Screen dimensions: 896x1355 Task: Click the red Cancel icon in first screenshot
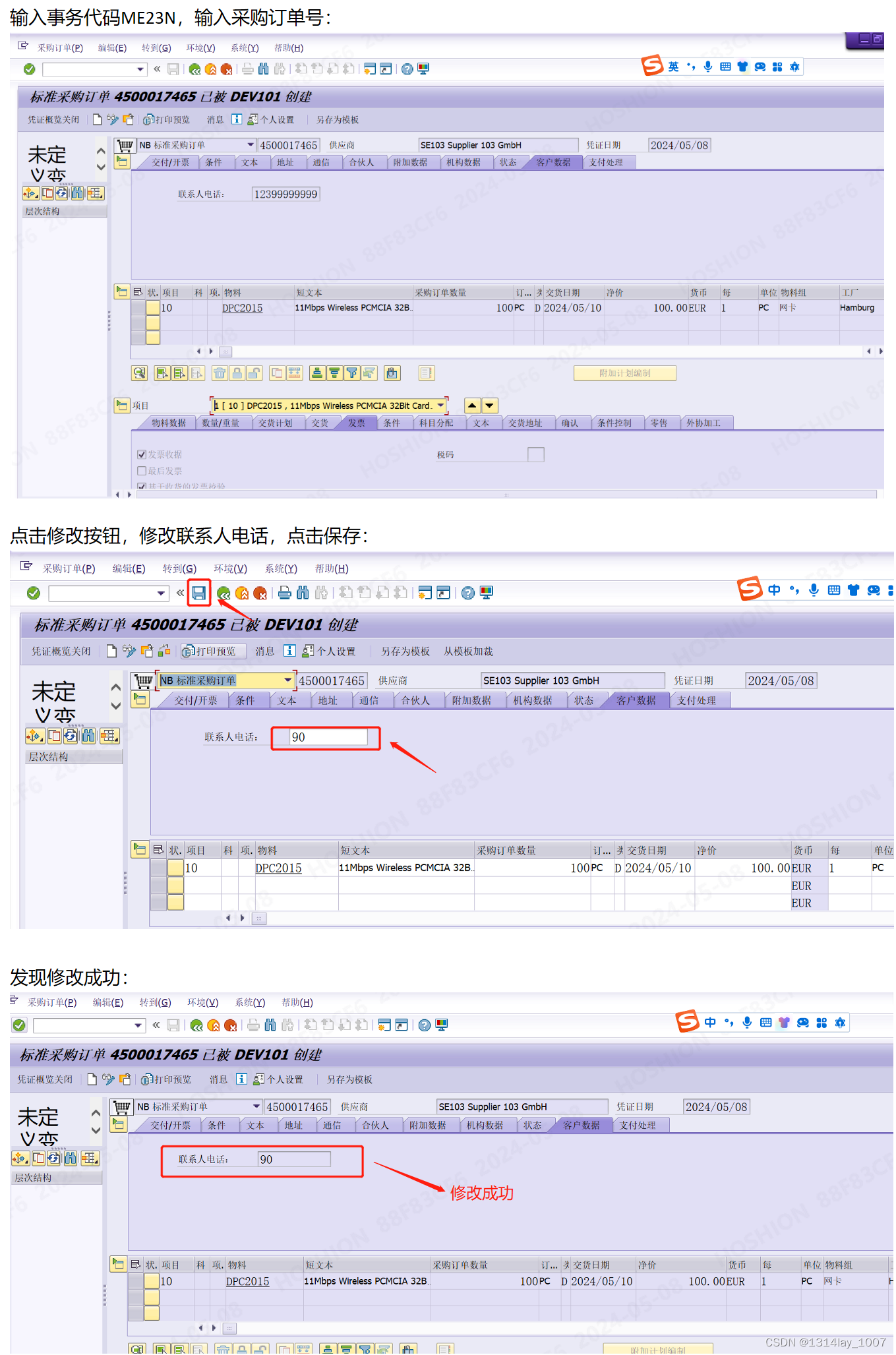(226, 69)
